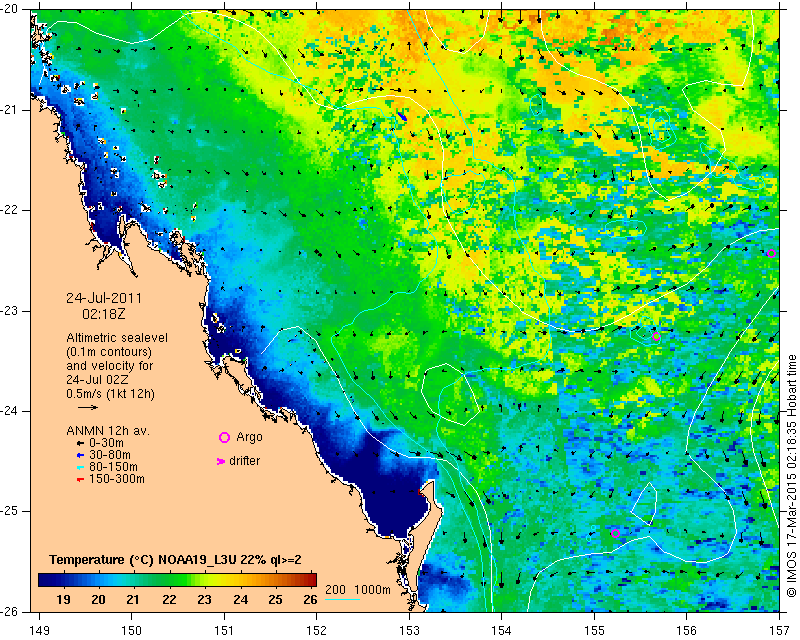Image resolution: width=800 pixels, height=640 pixels.
Task: Click the black 0-30m arrow legend symbol
Action: coord(80,442)
